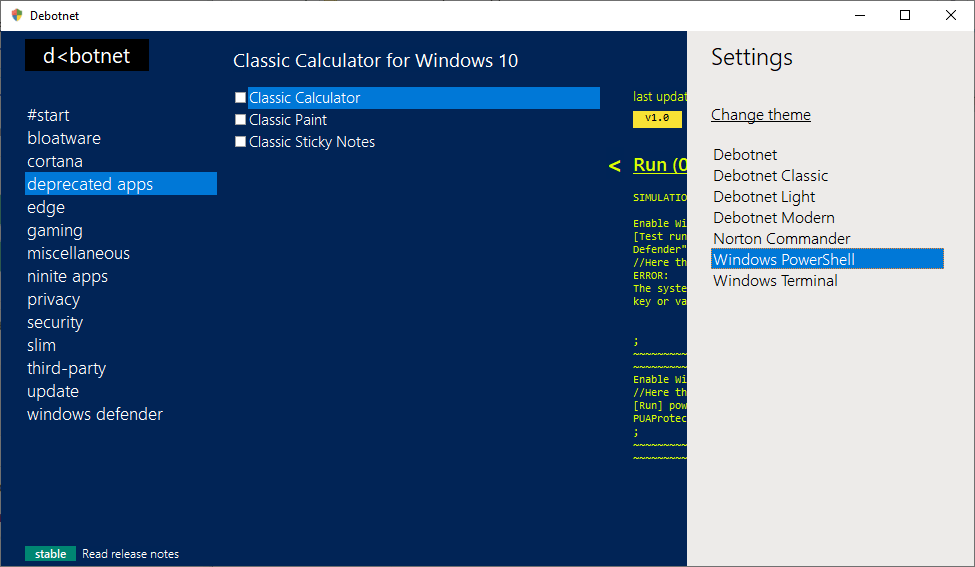Choose the Debotnet Light theme

coord(764,197)
